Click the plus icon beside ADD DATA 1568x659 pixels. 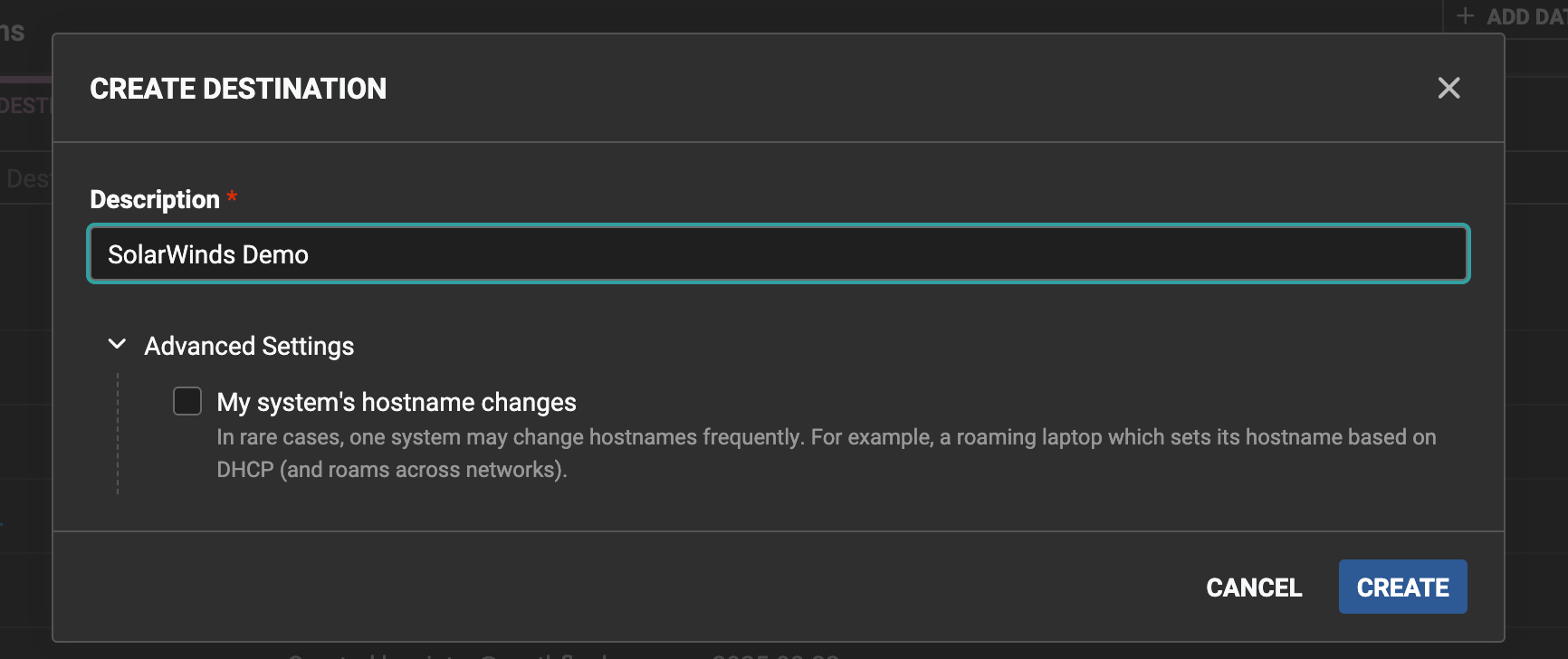pos(1465,16)
